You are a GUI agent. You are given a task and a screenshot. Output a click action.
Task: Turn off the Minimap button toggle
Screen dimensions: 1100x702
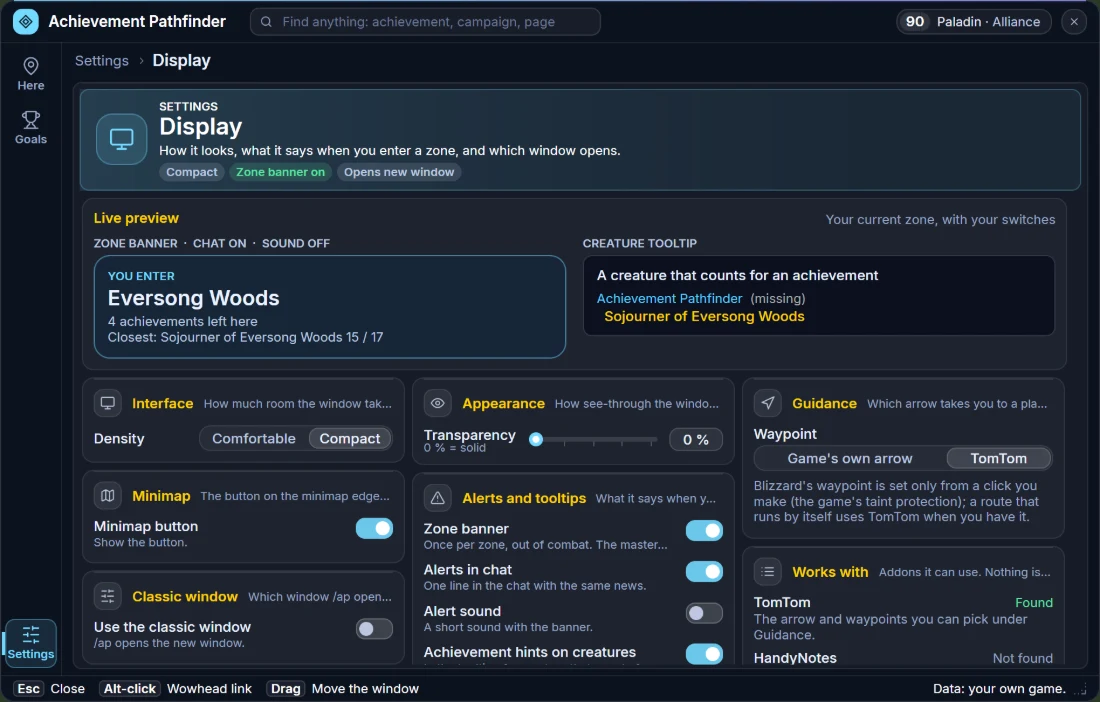(374, 528)
